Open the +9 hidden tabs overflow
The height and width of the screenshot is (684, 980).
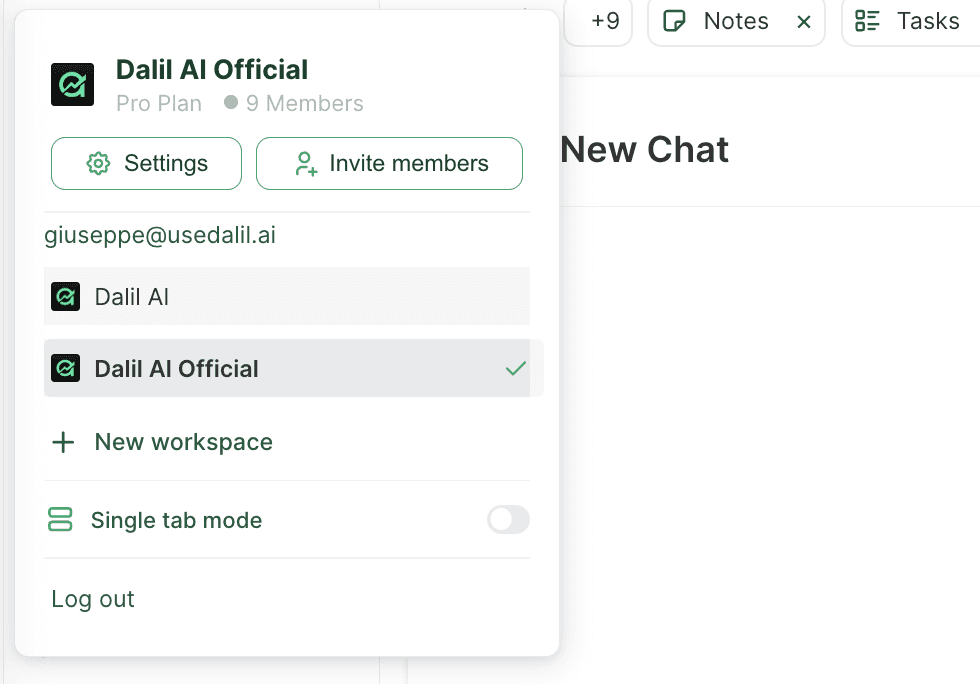tap(598, 20)
